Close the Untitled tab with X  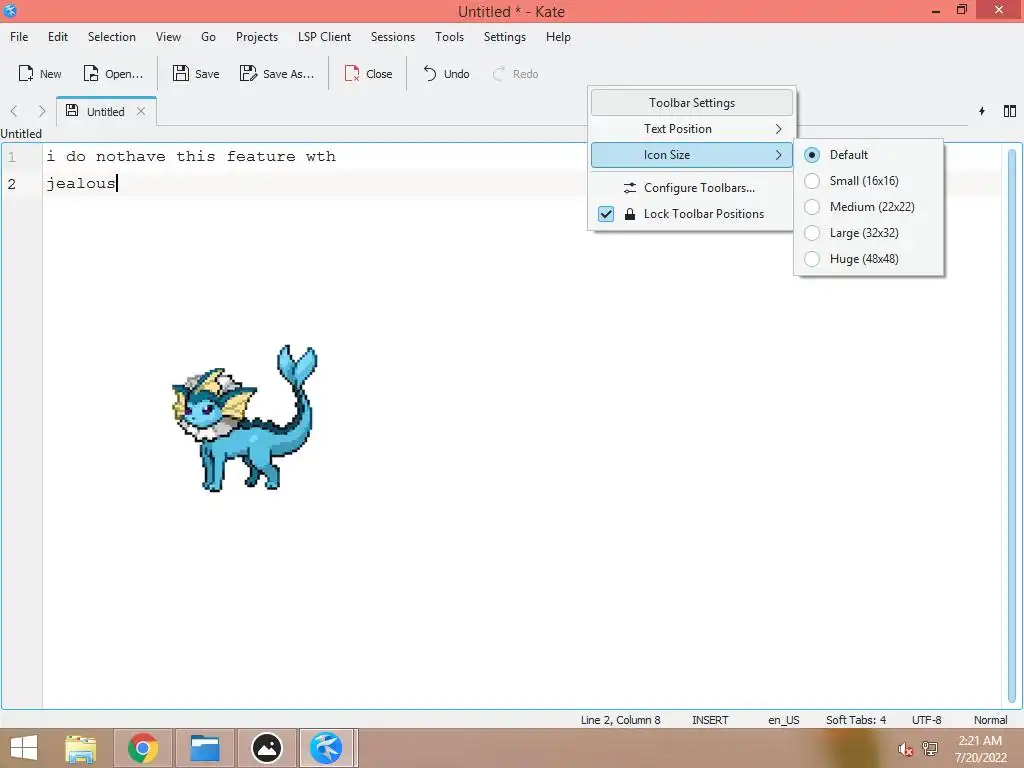141,111
